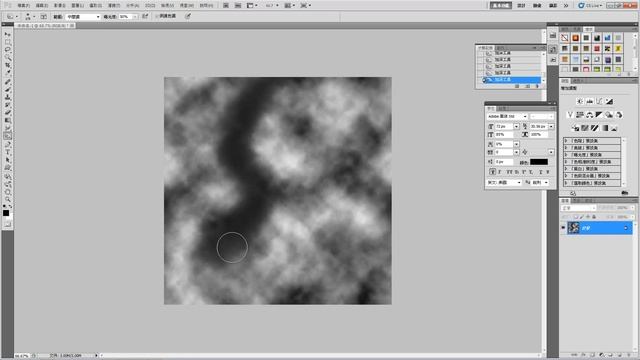Show more workspaces with double-arrow button
640x360 pixels.
point(566,5)
